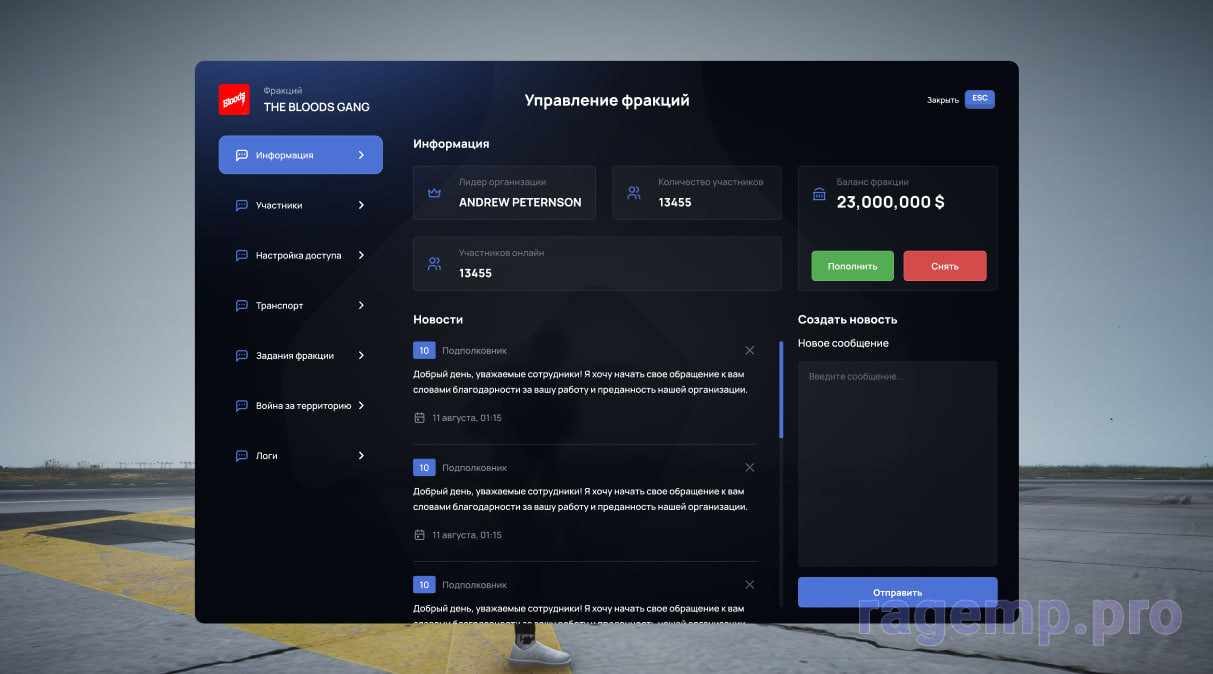This screenshot has height=674, width=1213.
Task: Open the Настройка доступа menu item
Action: point(301,255)
